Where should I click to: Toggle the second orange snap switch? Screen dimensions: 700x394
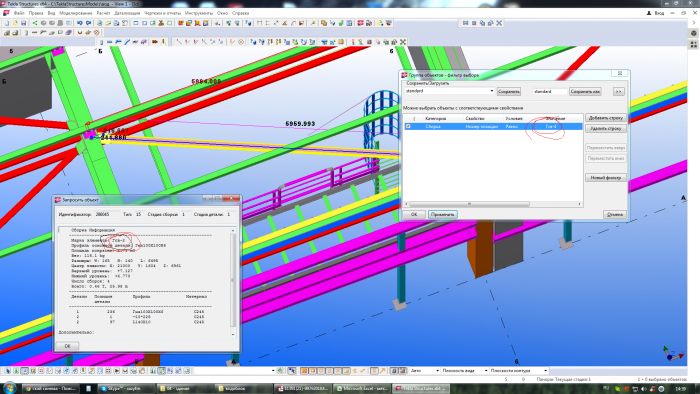[313, 371]
